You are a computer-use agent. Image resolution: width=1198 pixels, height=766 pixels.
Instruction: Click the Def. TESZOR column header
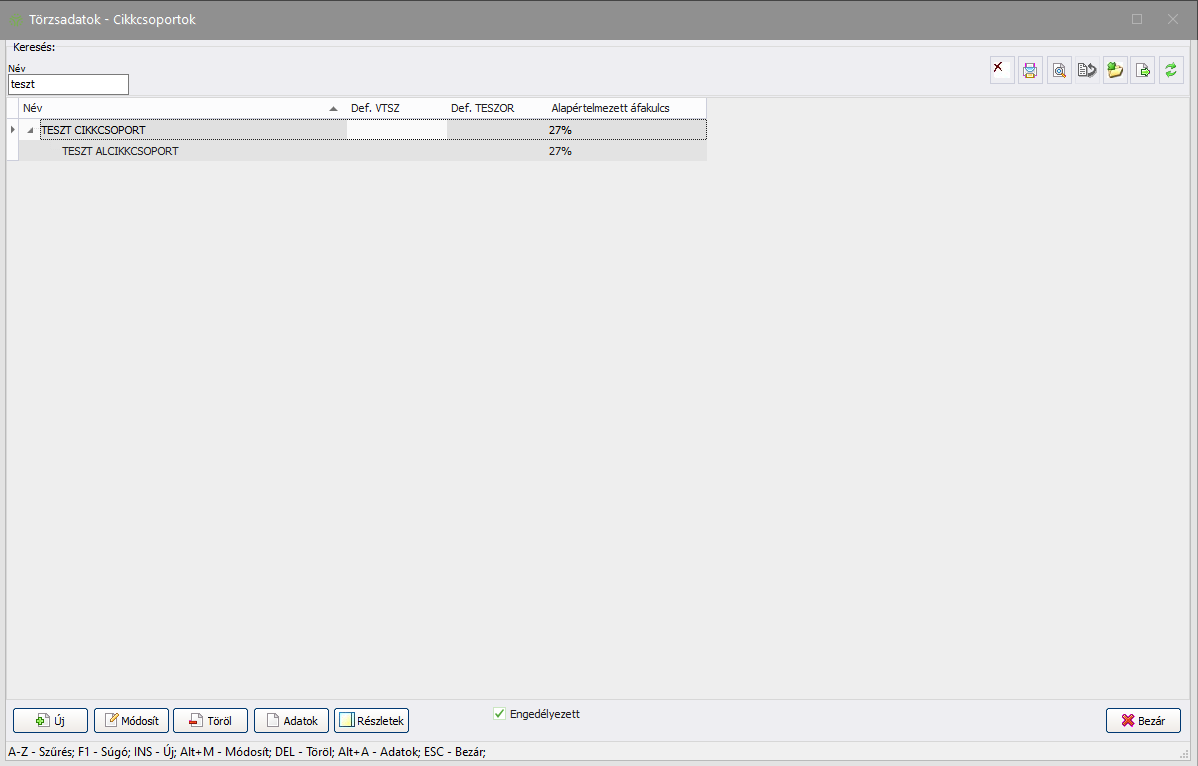coord(482,108)
